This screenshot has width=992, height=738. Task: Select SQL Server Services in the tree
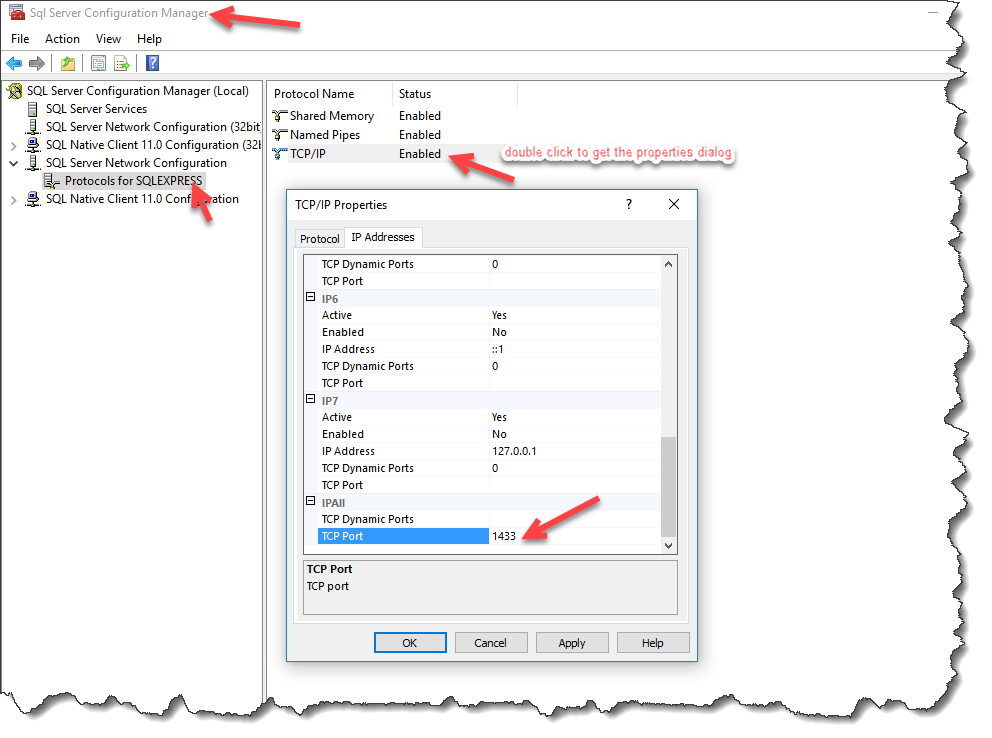point(96,109)
